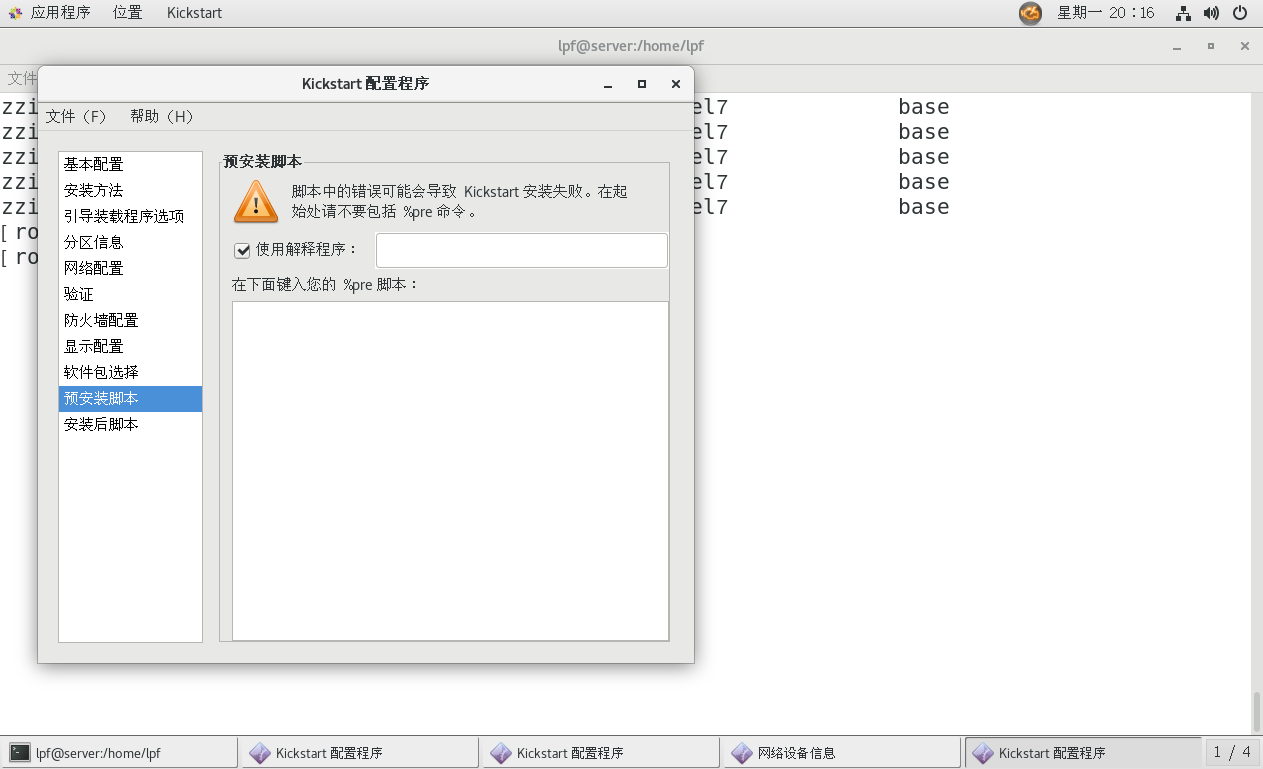
Task: Click the 文件 menu of the terminal window
Action: click(22, 78)
